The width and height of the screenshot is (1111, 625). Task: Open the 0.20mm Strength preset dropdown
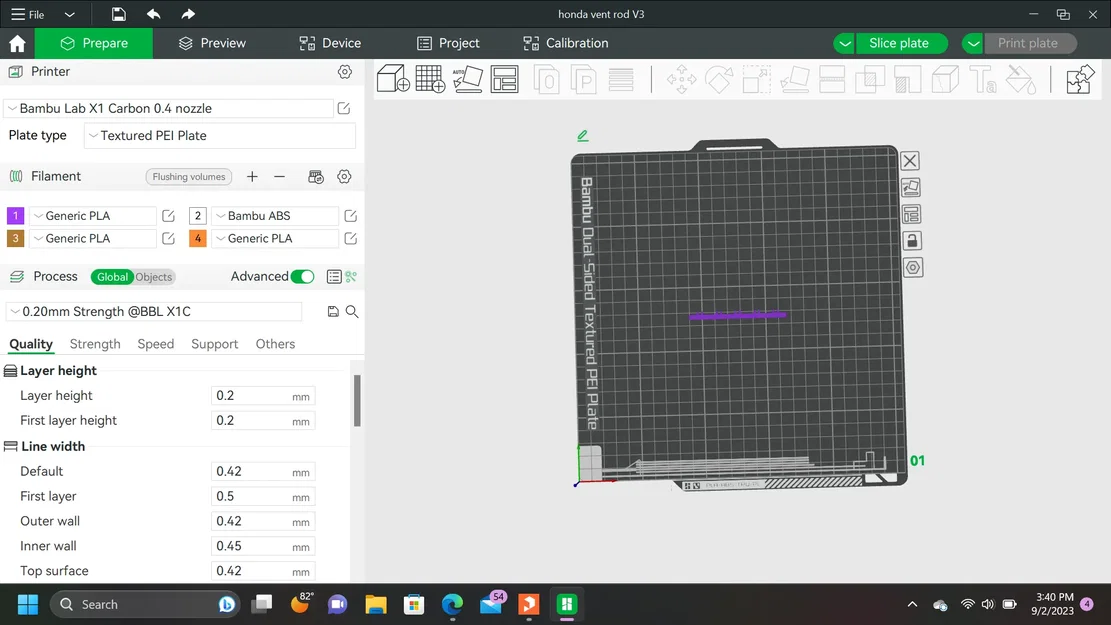(154, 311)
